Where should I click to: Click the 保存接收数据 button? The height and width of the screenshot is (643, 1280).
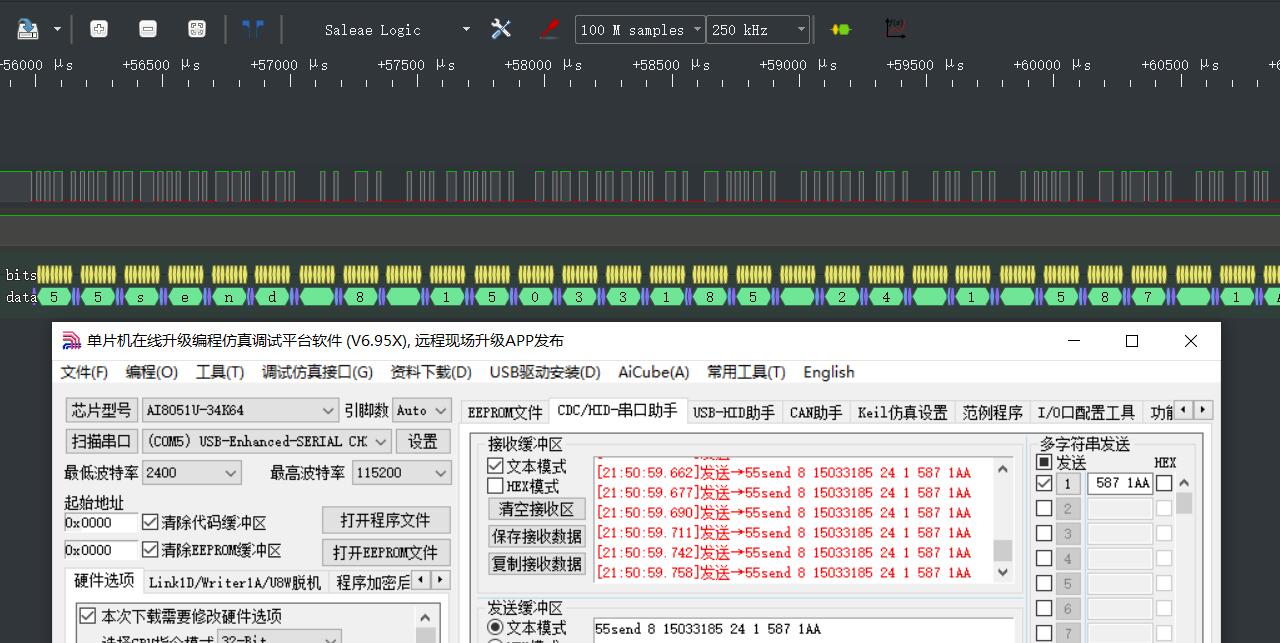537,536
